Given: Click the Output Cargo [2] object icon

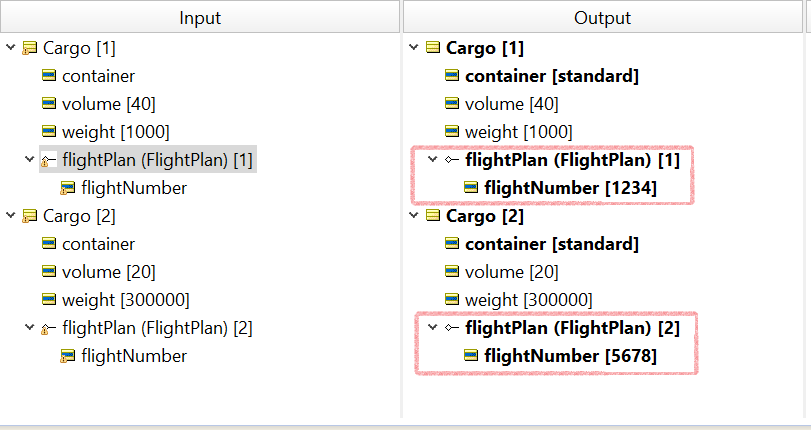Looking at the screenshot, I should tap(433, 216).
